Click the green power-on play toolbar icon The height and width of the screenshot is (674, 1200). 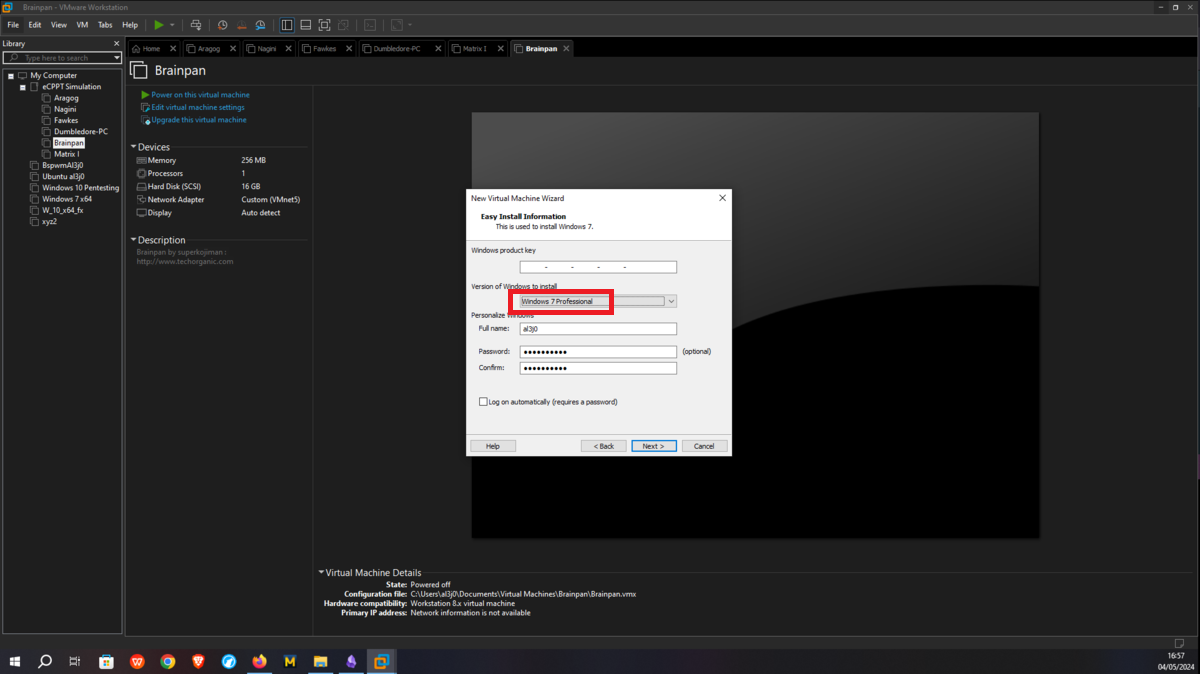(158, 25)
